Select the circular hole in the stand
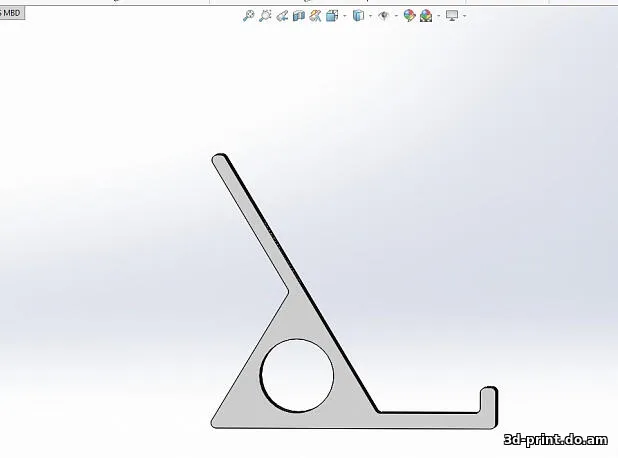The width and height of the screenshot is (618, 458). point(297,376)
